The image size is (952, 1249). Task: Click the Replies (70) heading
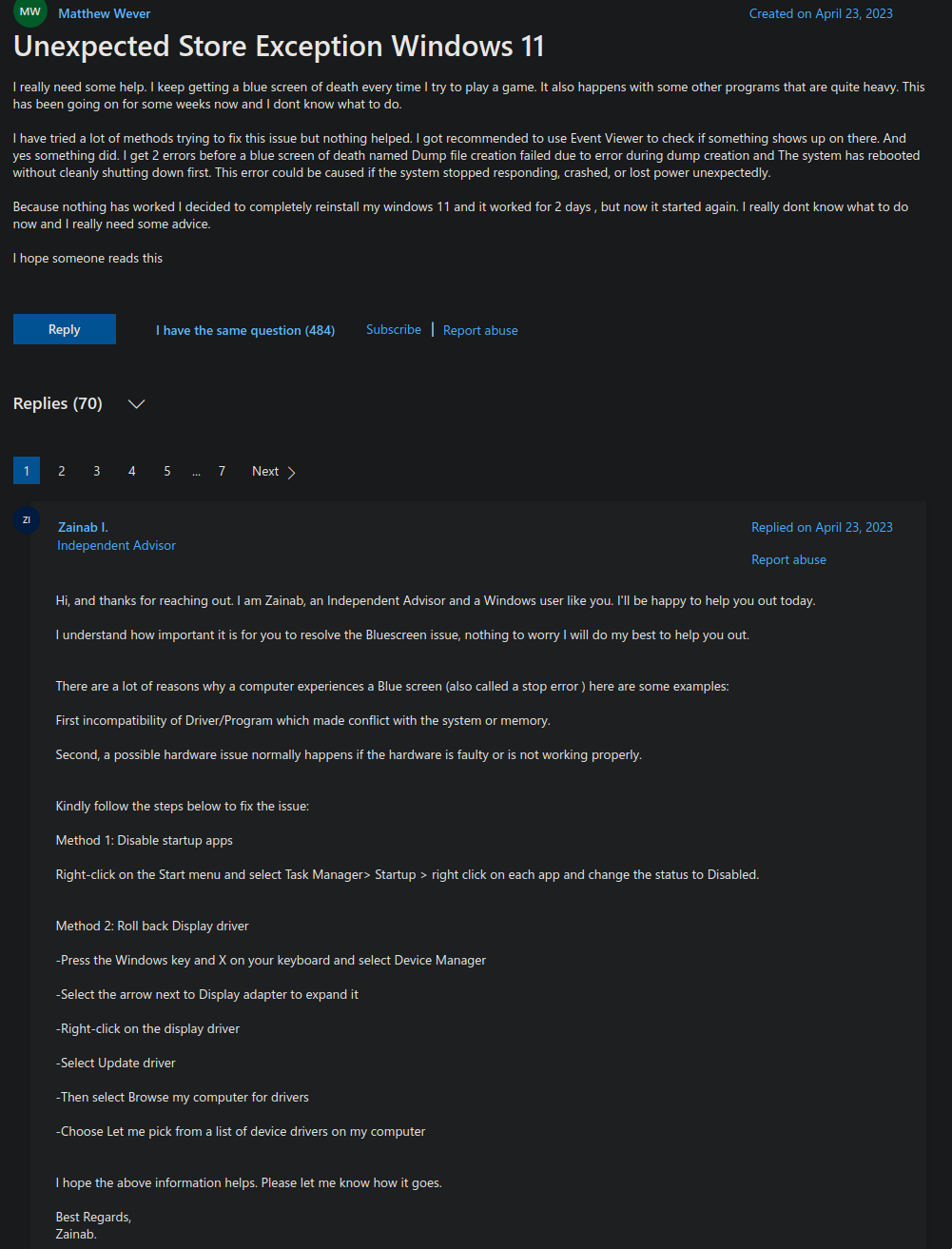tap(57, 403)
